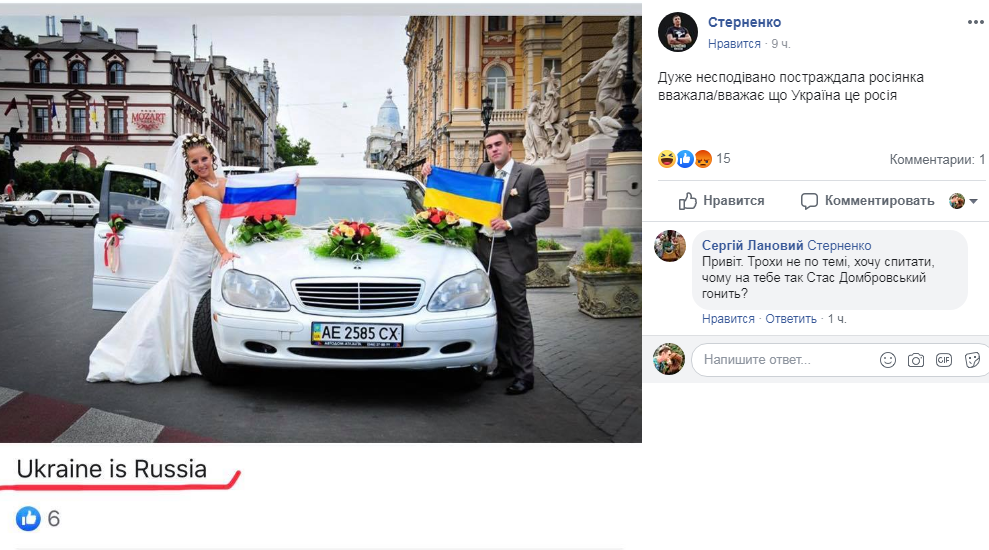Click the blue like icon under the photo
The width and height of the screenshot is (989, 550).
(x=28, y=518)
